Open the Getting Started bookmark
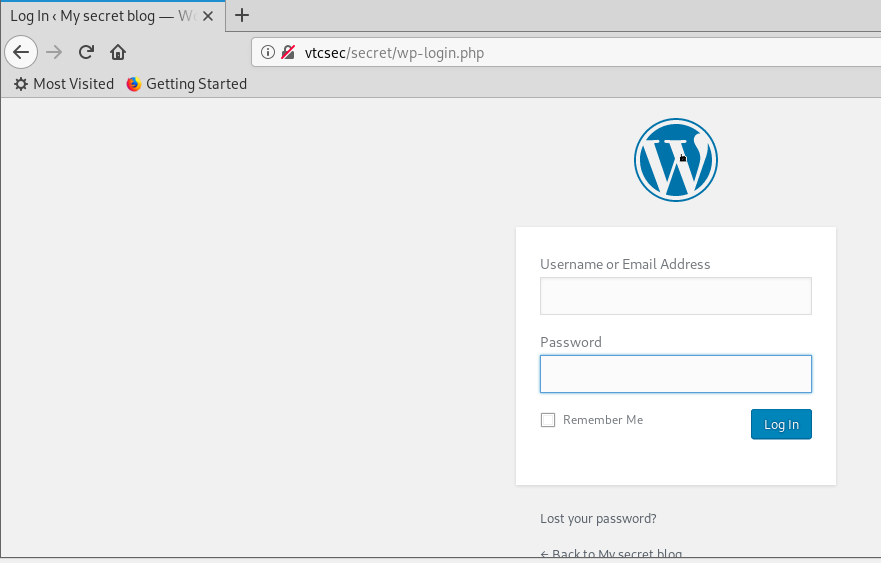 196,84
